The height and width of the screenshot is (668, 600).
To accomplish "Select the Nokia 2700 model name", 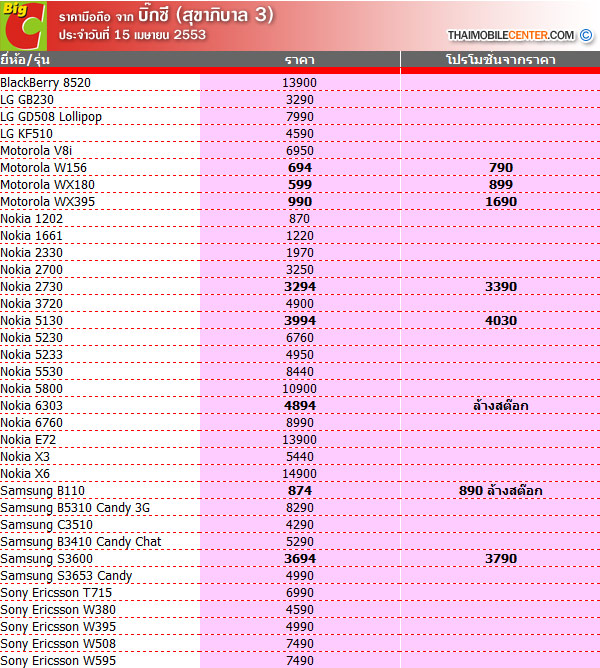I will pos(32,270).
